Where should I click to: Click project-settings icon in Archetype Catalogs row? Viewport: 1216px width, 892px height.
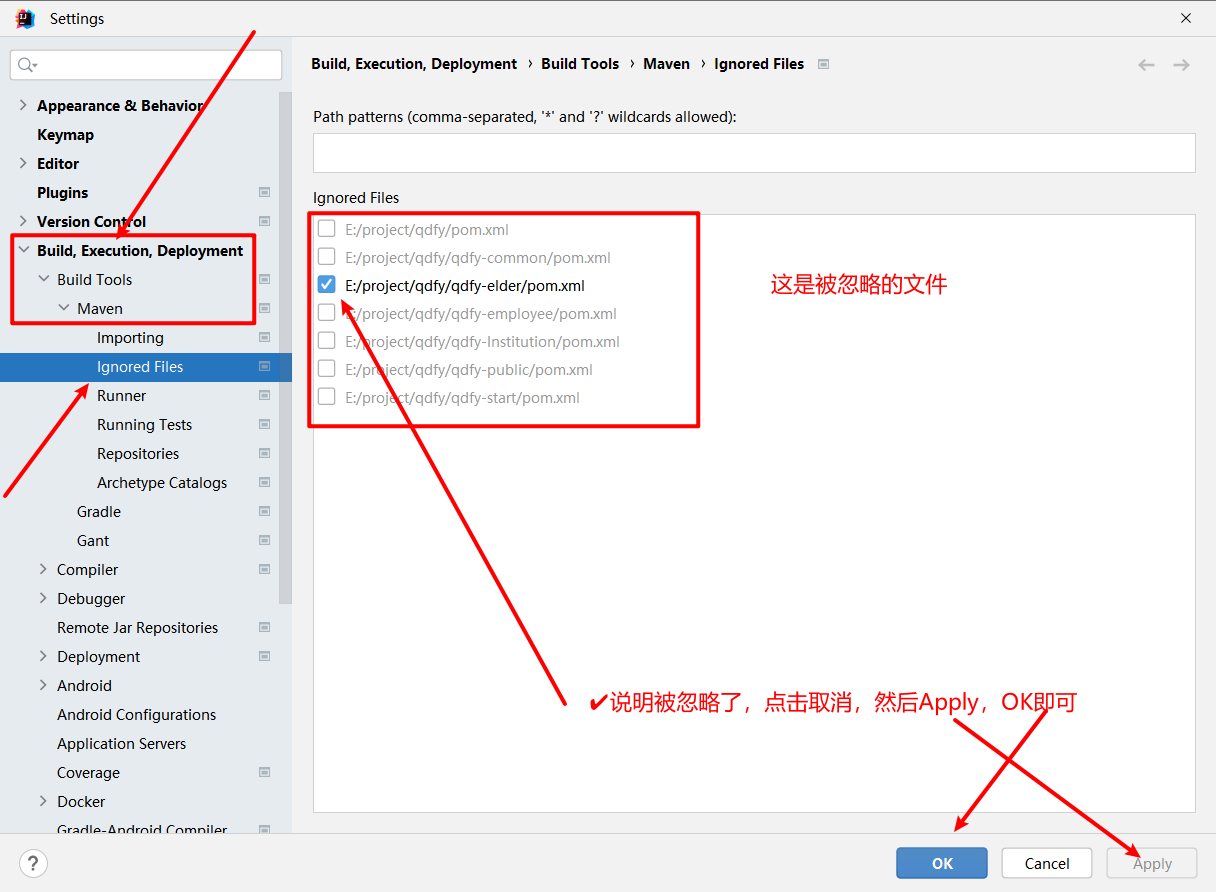pos(264,482)
